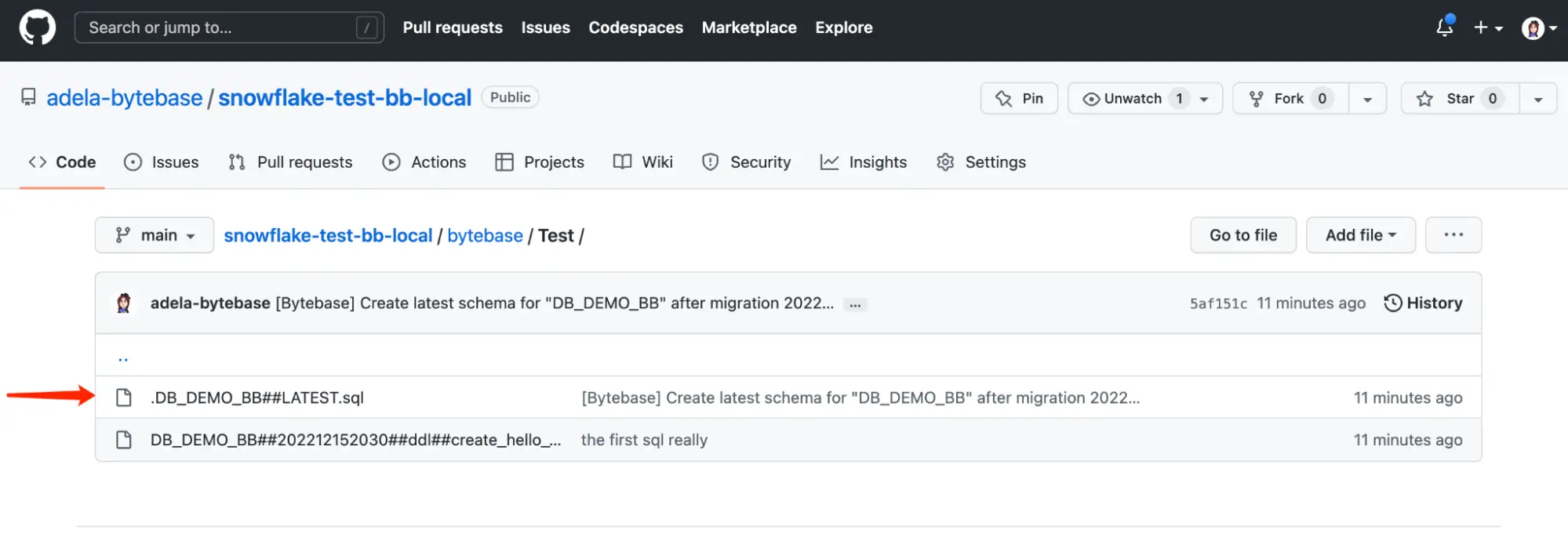Open the latest commit message link in header
Viewport: 1568px width, 552px height.
pyautogui.click(x=555, y=303)
